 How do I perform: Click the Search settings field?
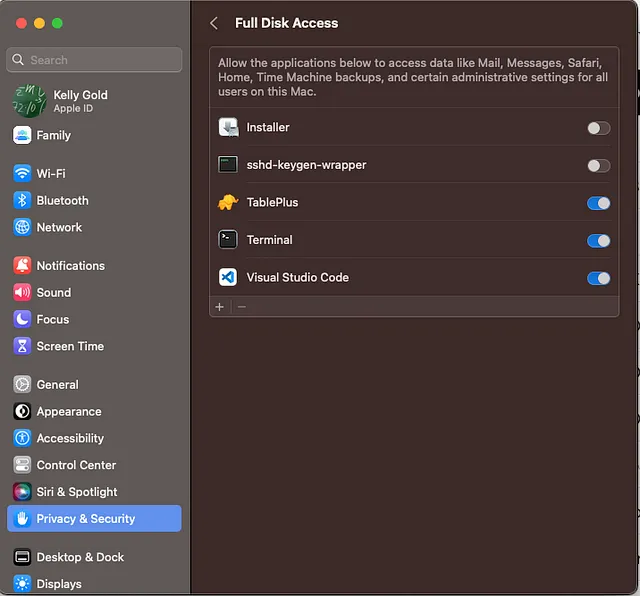pos(94,60)
